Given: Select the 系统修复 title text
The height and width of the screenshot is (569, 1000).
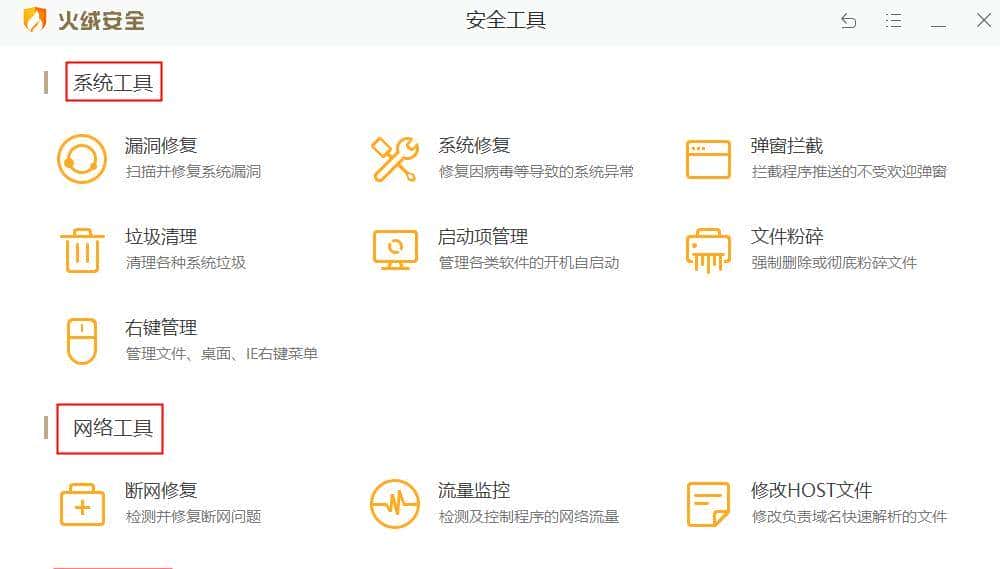Looking at the screenshot, I should click(x=474, y=145).
